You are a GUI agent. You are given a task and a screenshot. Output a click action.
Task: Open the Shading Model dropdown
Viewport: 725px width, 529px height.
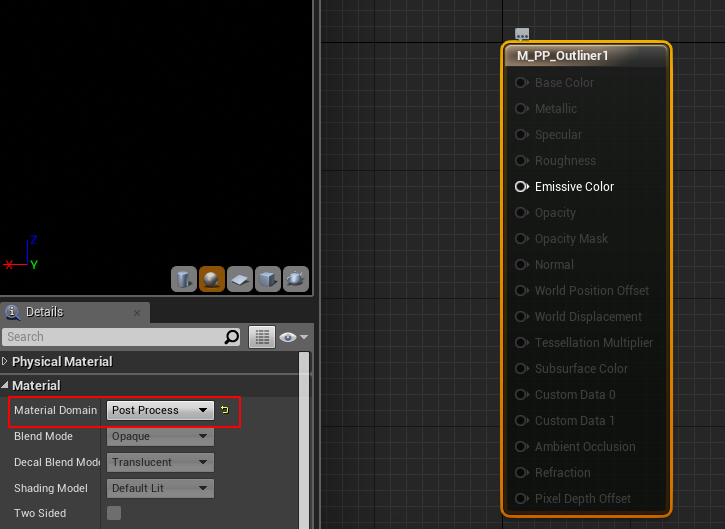tap(160, 488)
